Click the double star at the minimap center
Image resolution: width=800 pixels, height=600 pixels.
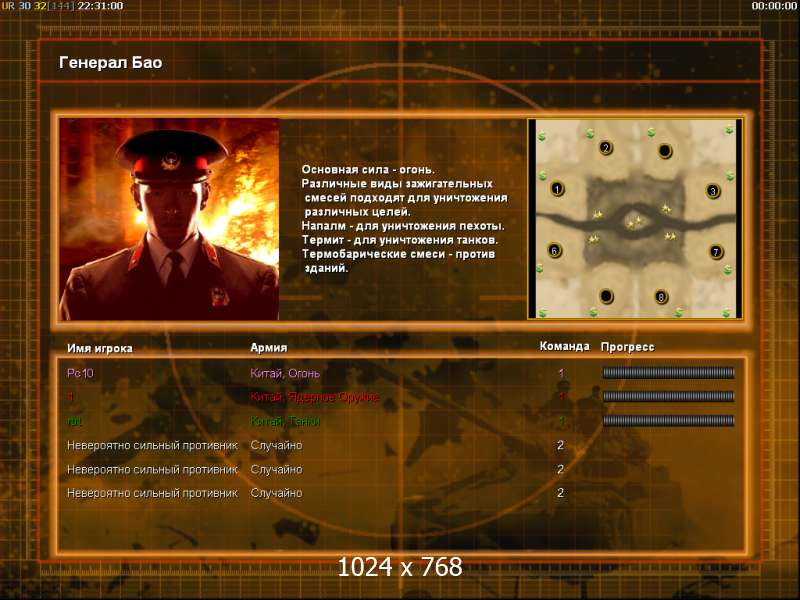click(x=635, y=222)
